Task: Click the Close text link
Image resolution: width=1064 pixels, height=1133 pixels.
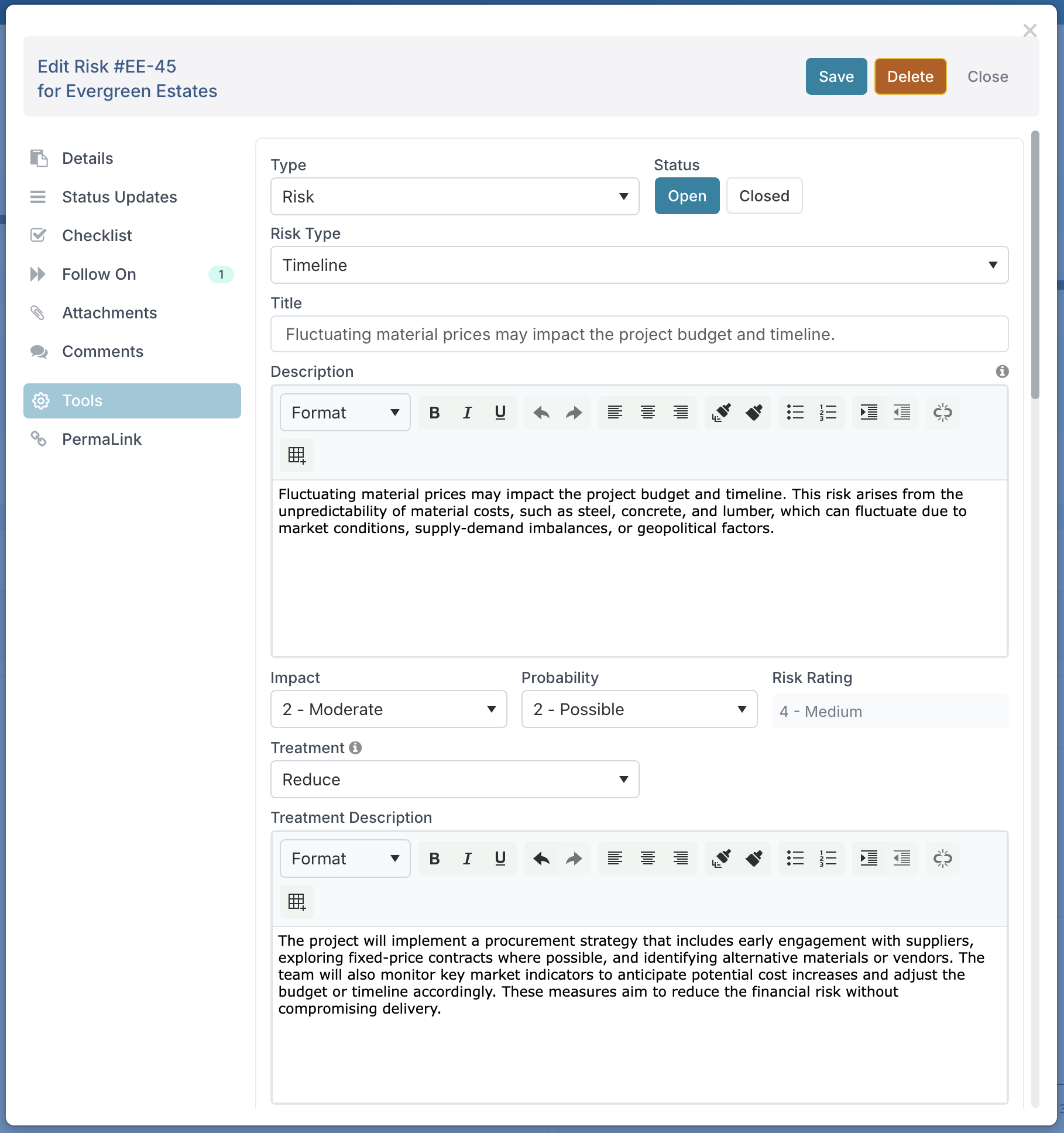Action: 987,77
